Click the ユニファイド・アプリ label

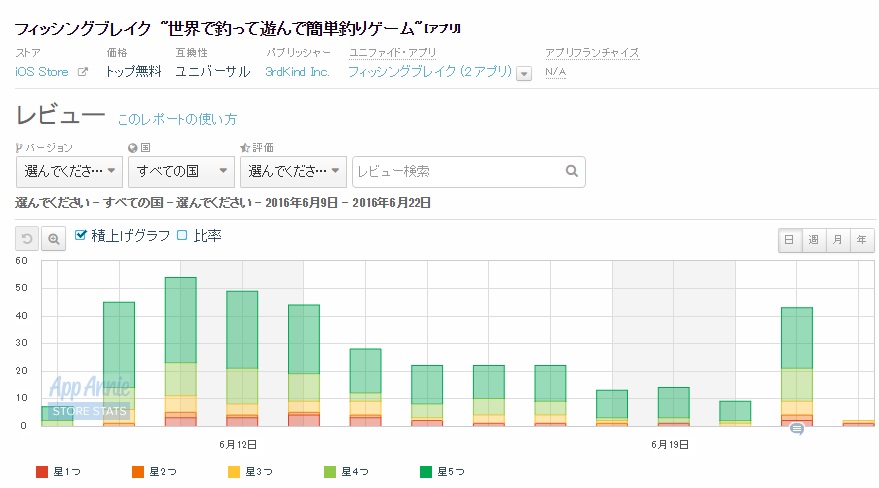(392, 53)
